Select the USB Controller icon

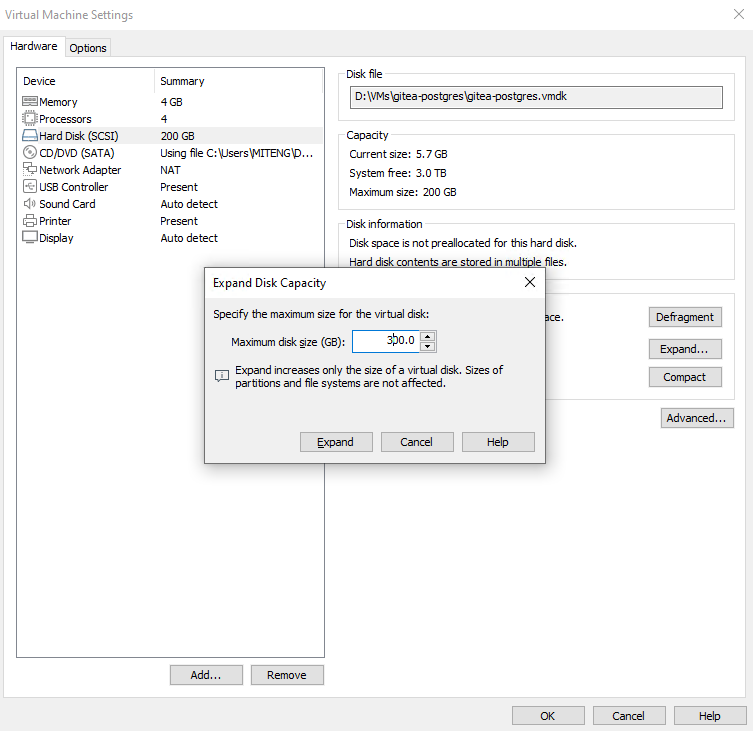[x=30, y=187]
